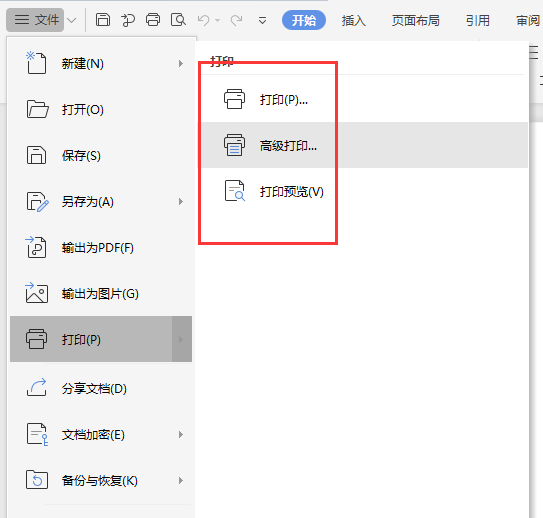Open the 页面布局 tab

coord(416,20)
